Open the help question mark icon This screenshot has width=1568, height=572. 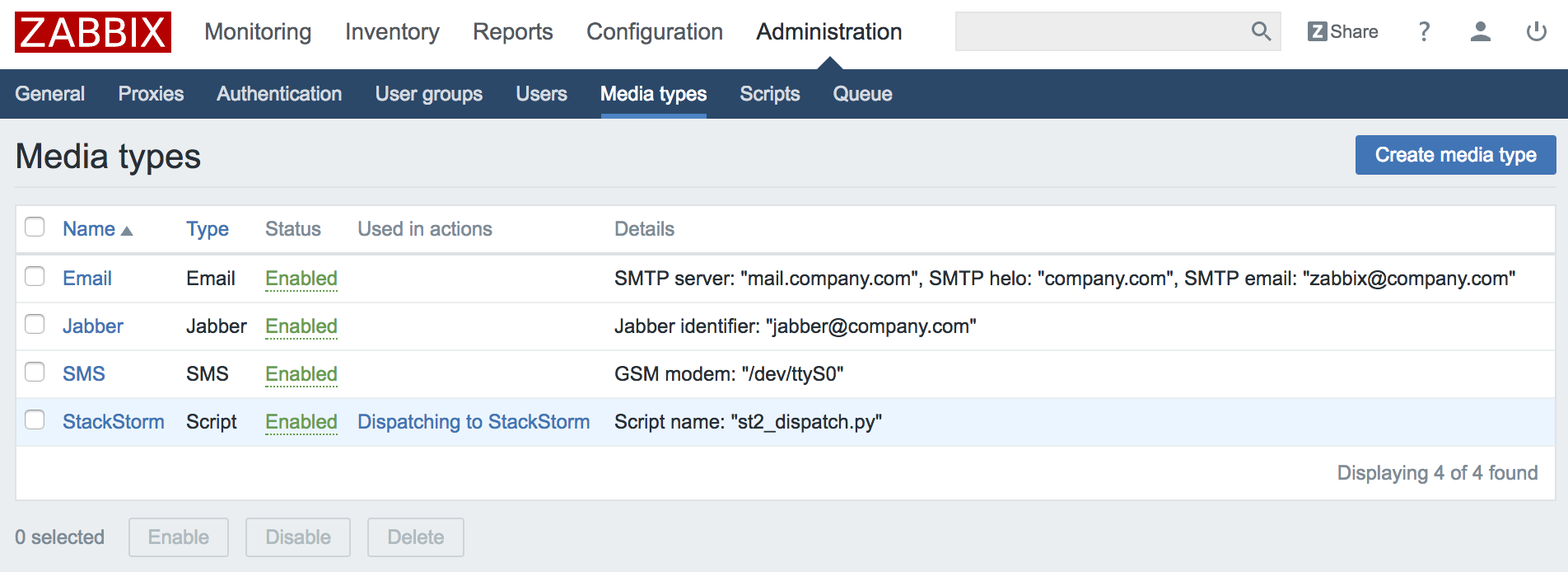point(1424,31)
